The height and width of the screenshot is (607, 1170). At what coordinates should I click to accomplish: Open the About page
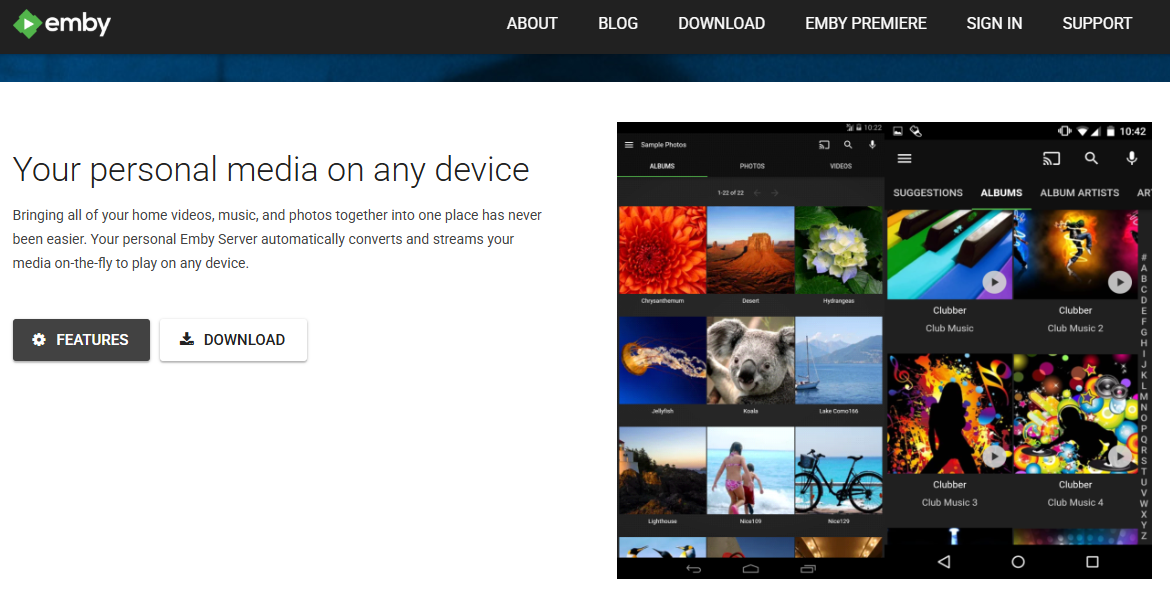click(x=532, y=24)
